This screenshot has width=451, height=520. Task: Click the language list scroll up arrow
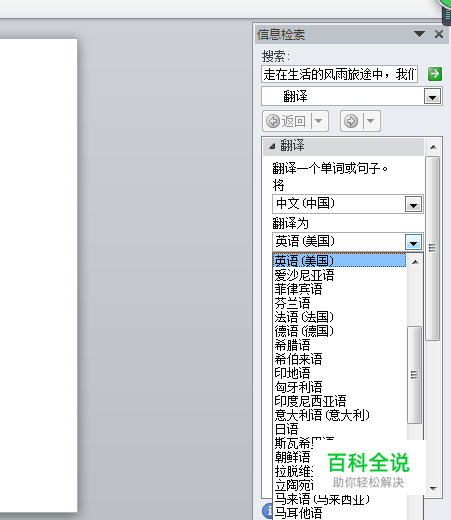pyautogui.click(x=415, y=262)
